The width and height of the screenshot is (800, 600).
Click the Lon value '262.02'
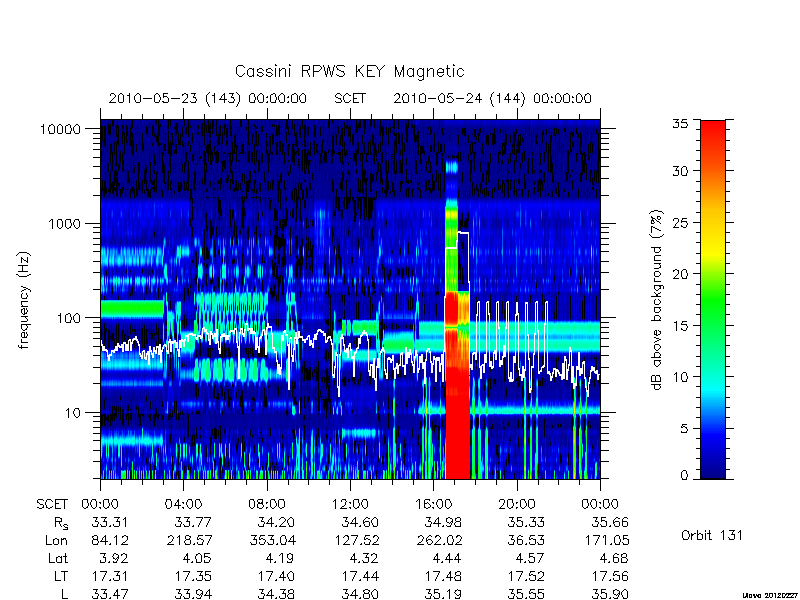pos(439,540)
